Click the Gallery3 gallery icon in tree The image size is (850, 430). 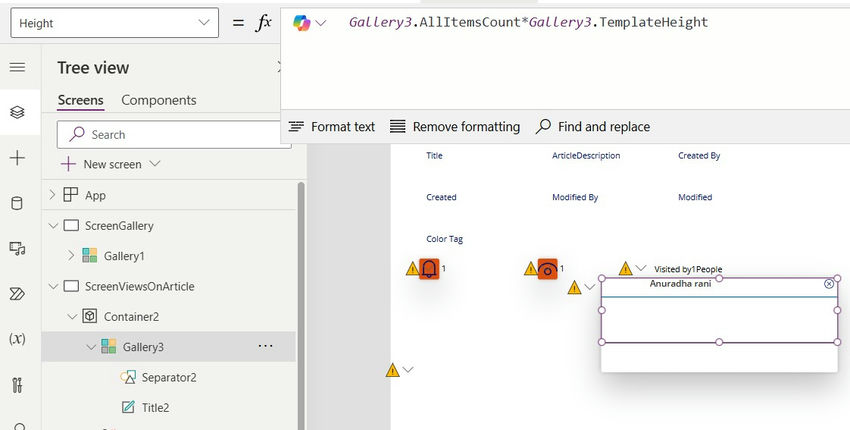pos(109,346)
